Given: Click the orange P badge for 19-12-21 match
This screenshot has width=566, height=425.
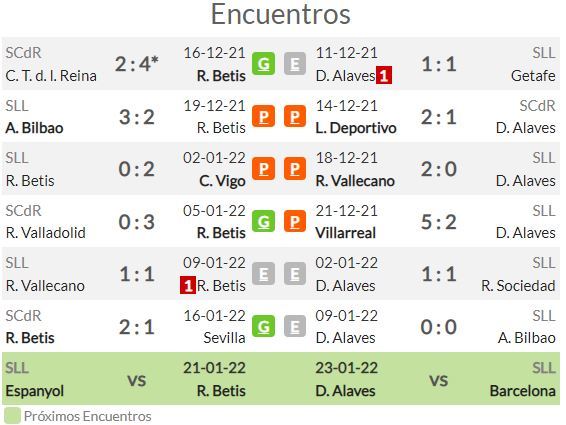Looking at the screenshot, I should tap(263, 116).
